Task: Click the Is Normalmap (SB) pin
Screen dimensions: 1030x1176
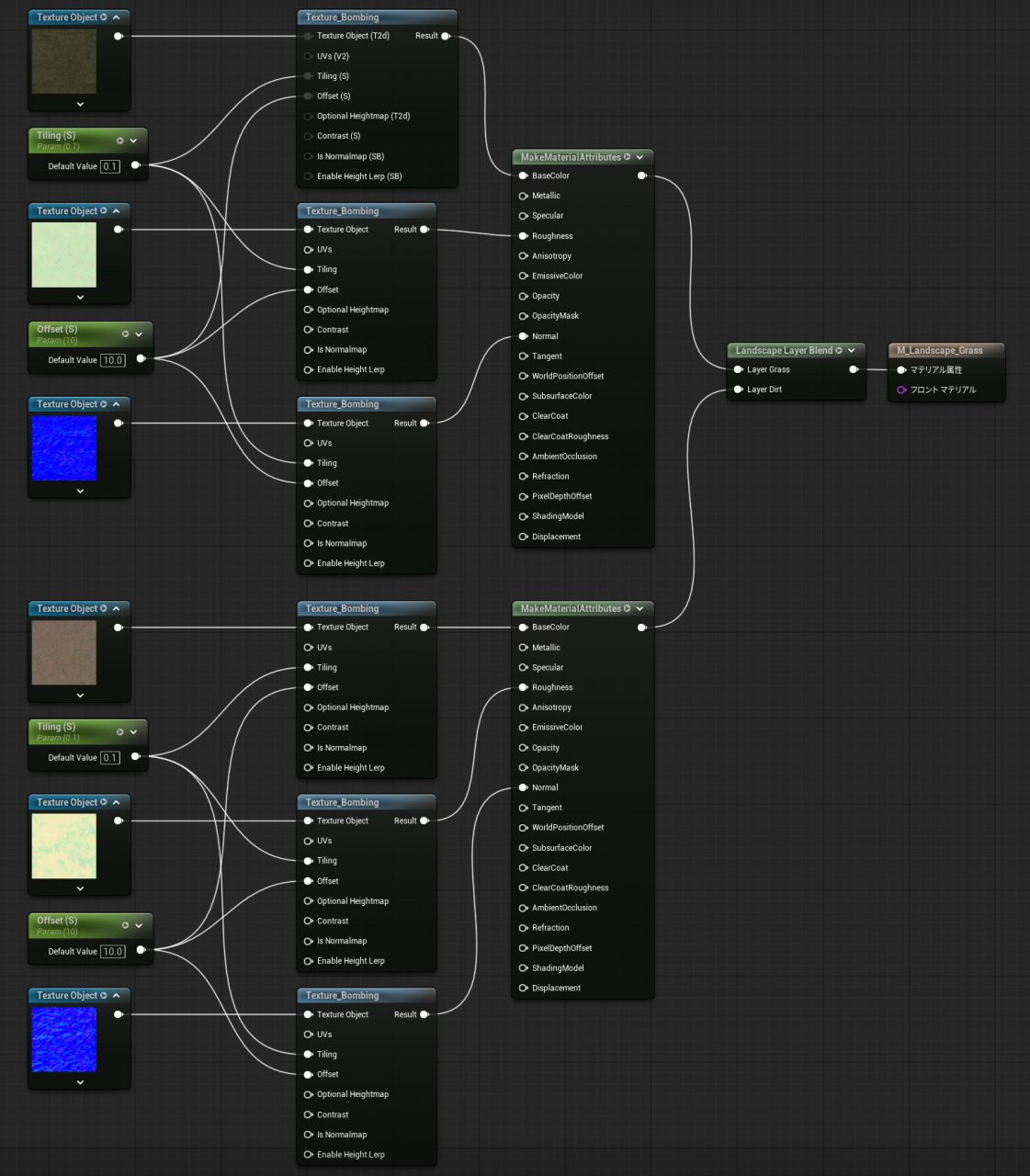Action: 308,156
